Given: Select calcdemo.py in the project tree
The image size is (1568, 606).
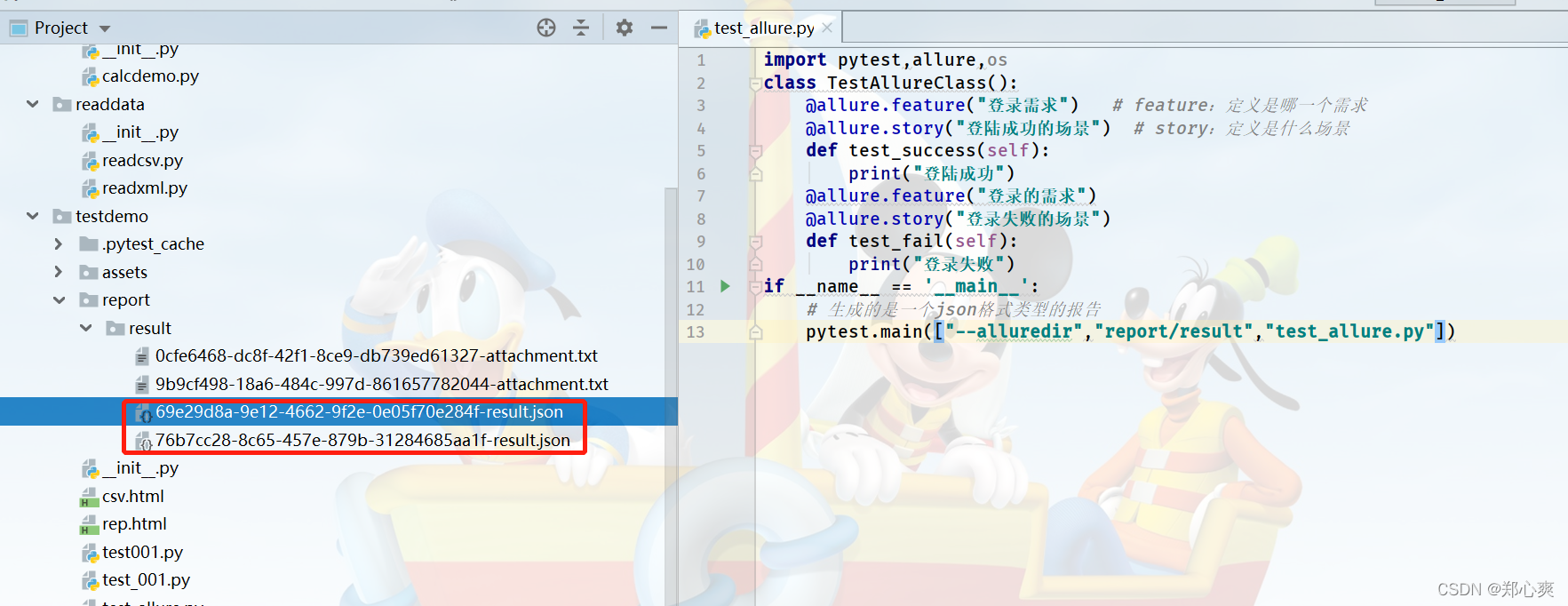Looking at the screenshot, I should point(150,76).
